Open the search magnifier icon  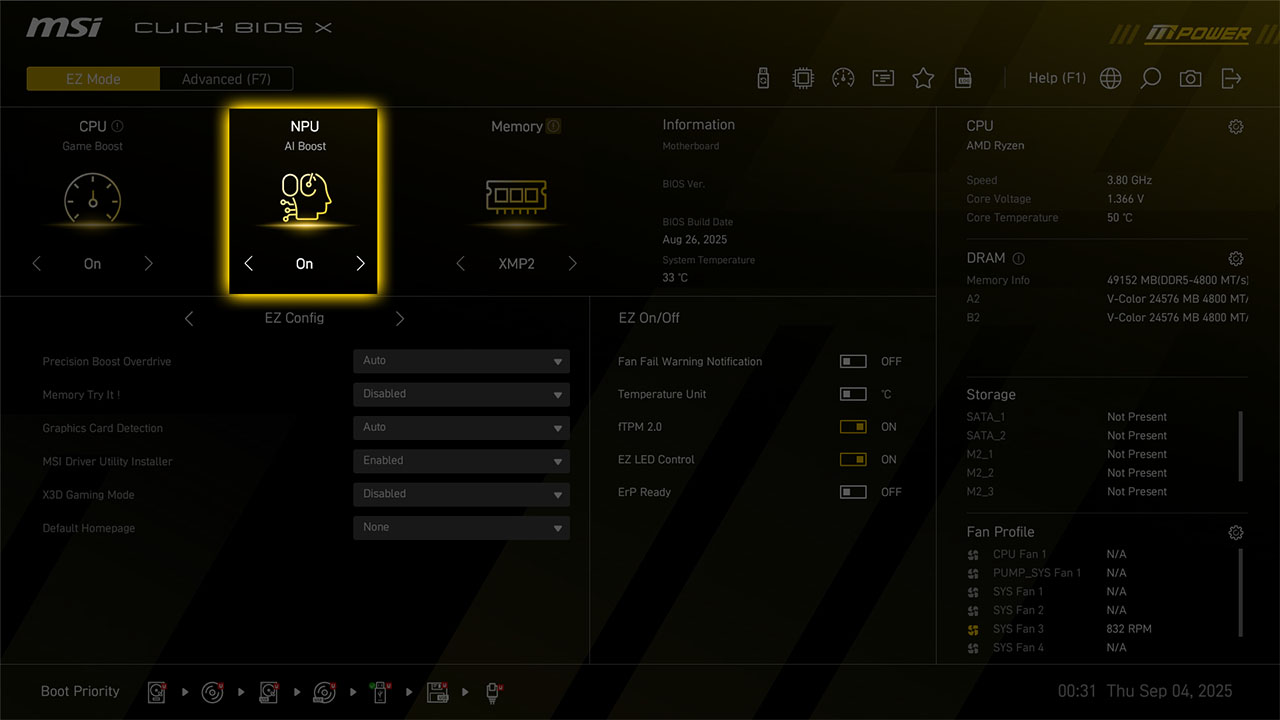point(1151,78)
